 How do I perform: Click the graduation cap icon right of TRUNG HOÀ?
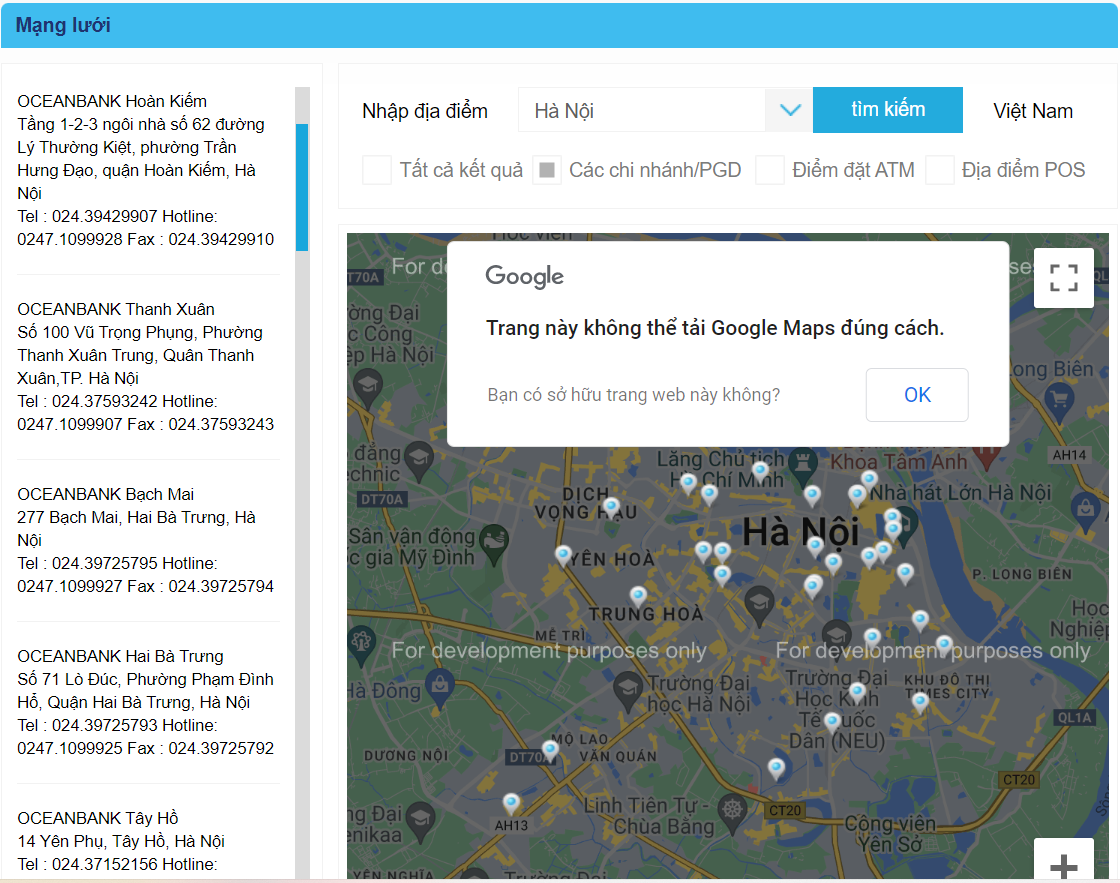tap(759, 603)
